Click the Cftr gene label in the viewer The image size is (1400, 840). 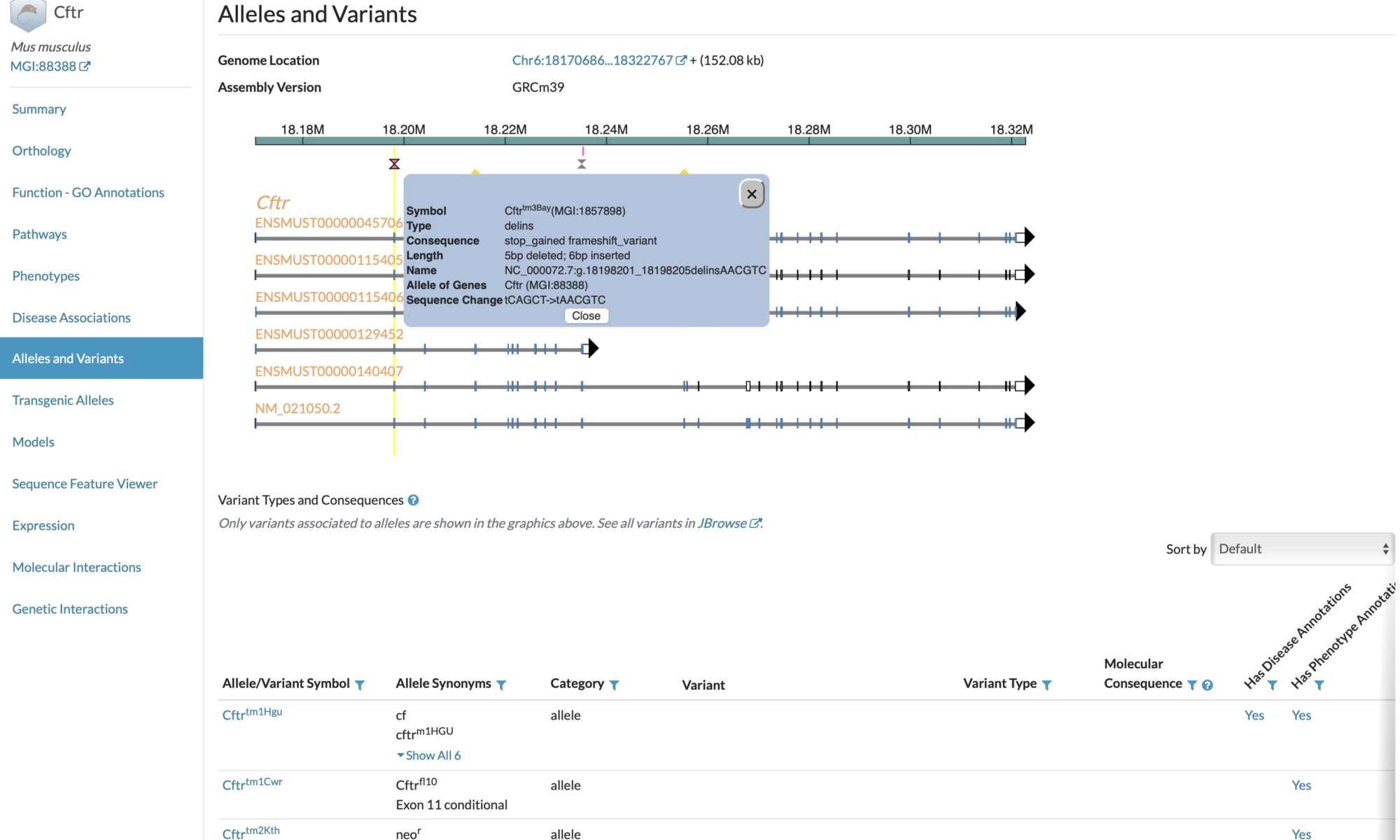[272, 202]
